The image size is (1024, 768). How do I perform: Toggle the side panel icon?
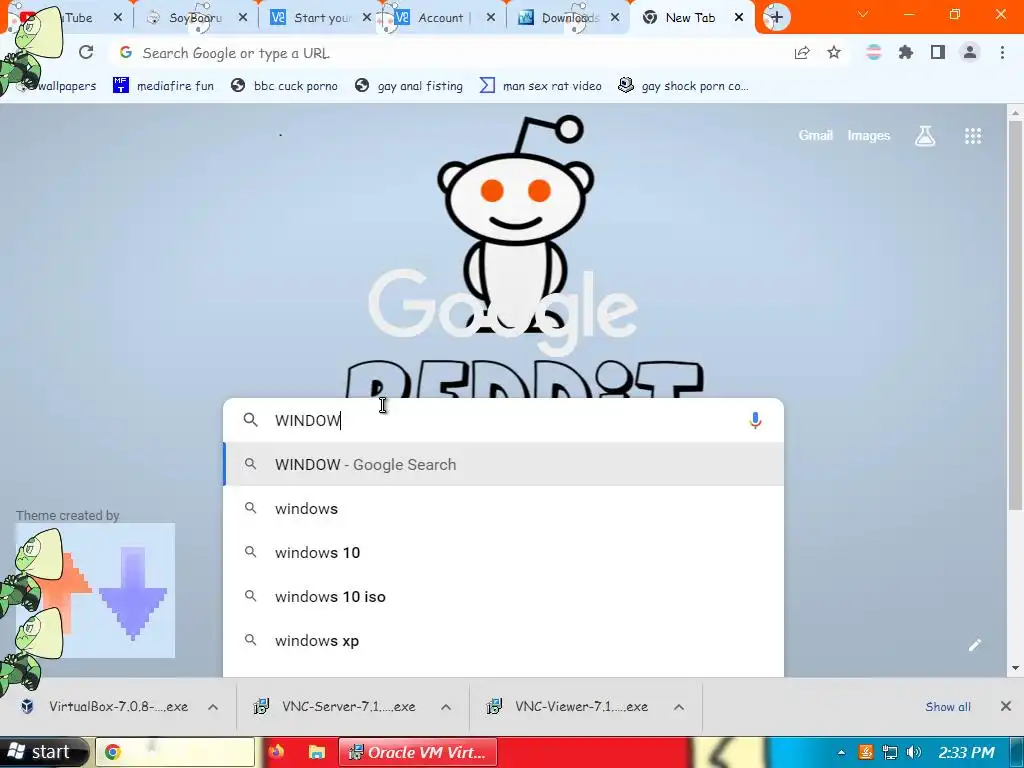[938, 52]
